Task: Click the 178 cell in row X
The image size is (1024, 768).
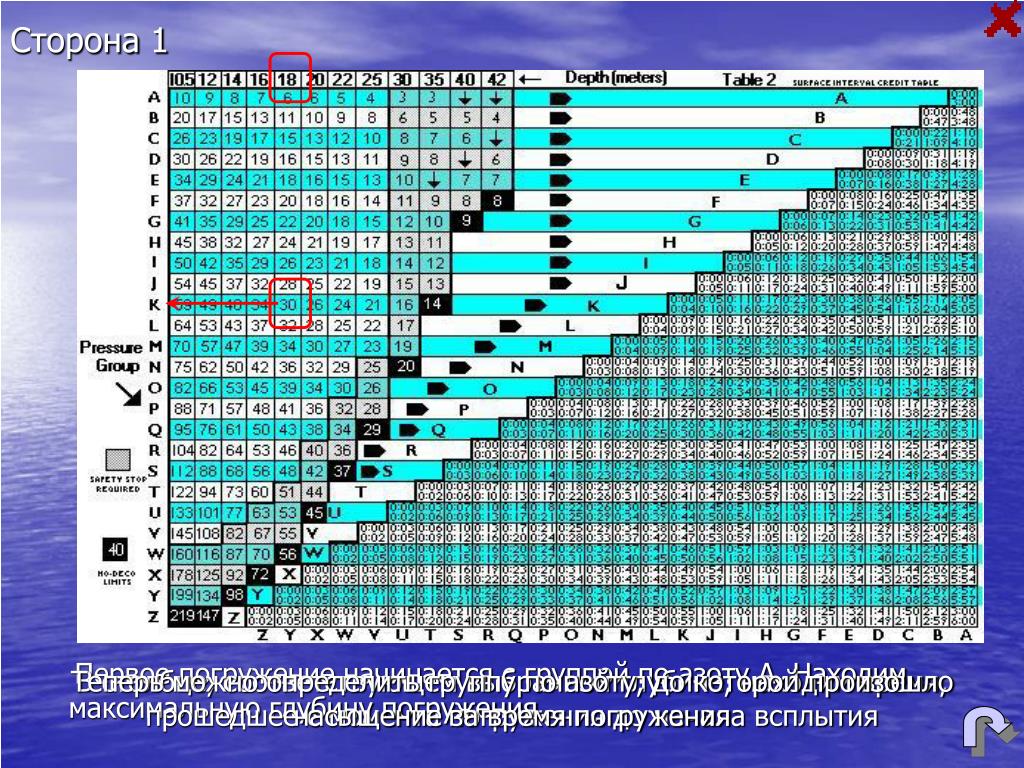Action: 182,575
